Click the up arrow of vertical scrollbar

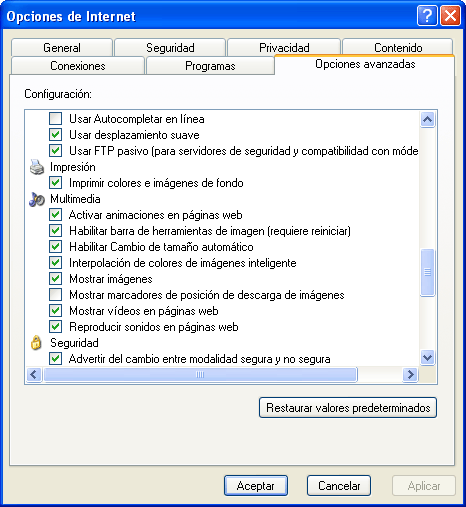point(427,119)
